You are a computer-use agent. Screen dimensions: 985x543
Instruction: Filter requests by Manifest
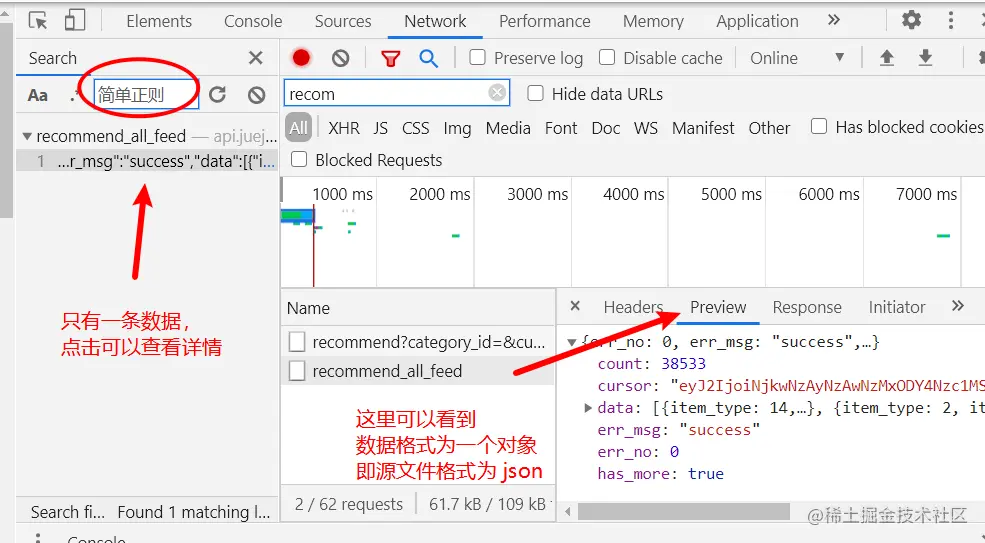click(x=703, y=128)
